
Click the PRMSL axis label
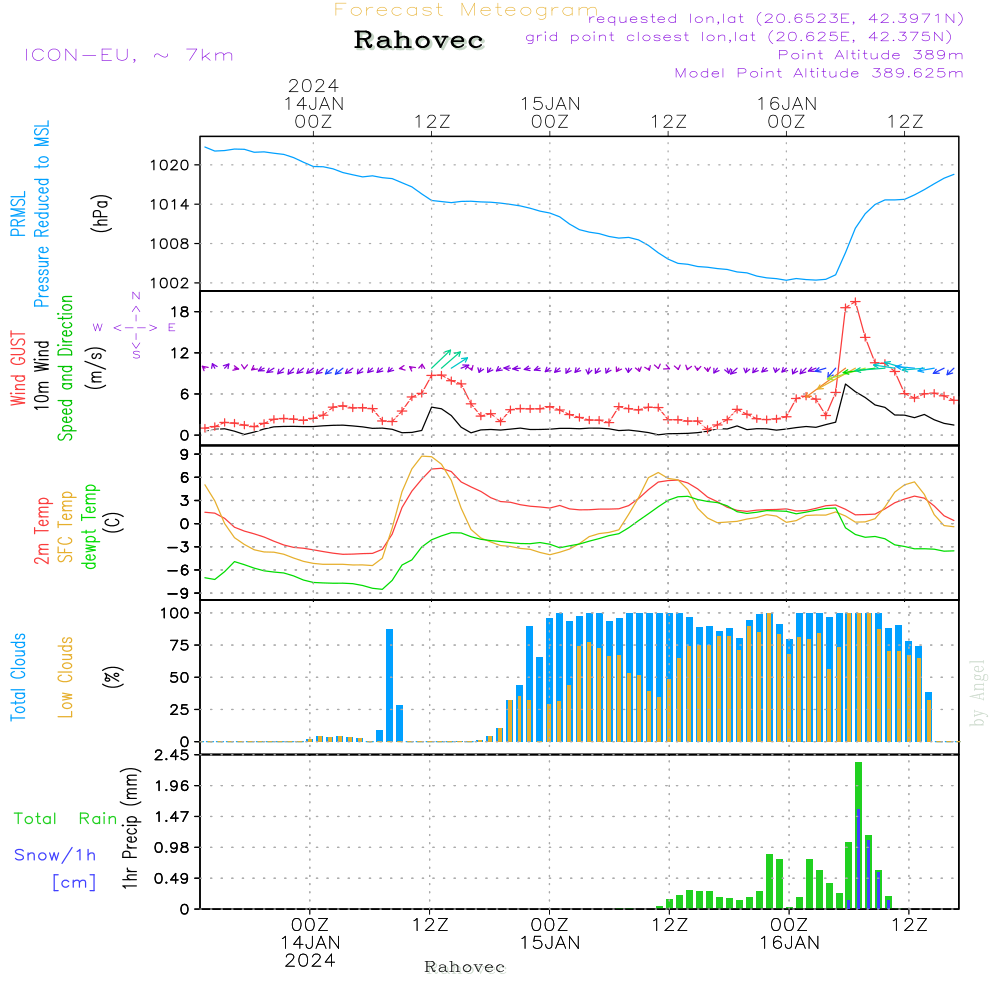pos(18,214)
